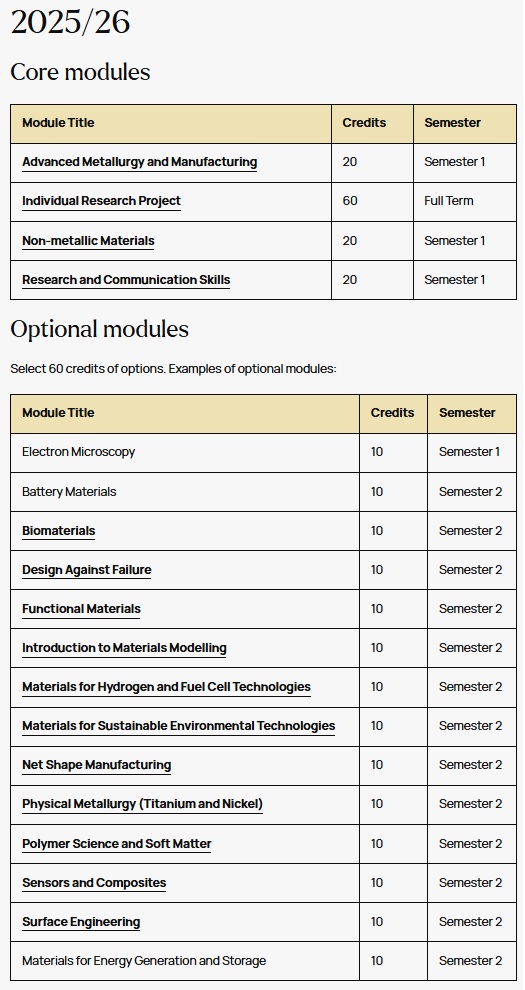Screen dimensions: 525x990
Task: Click the Design Against Failure link
Action: tap(86, 570)
